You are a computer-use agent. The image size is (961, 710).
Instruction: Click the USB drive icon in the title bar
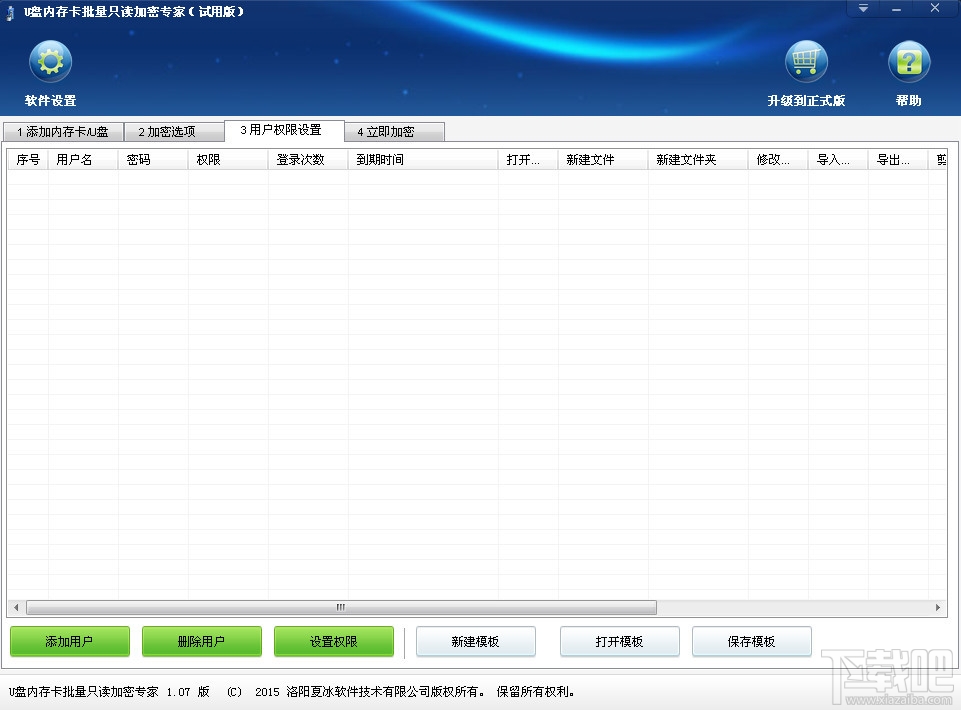tap(10, 9)
